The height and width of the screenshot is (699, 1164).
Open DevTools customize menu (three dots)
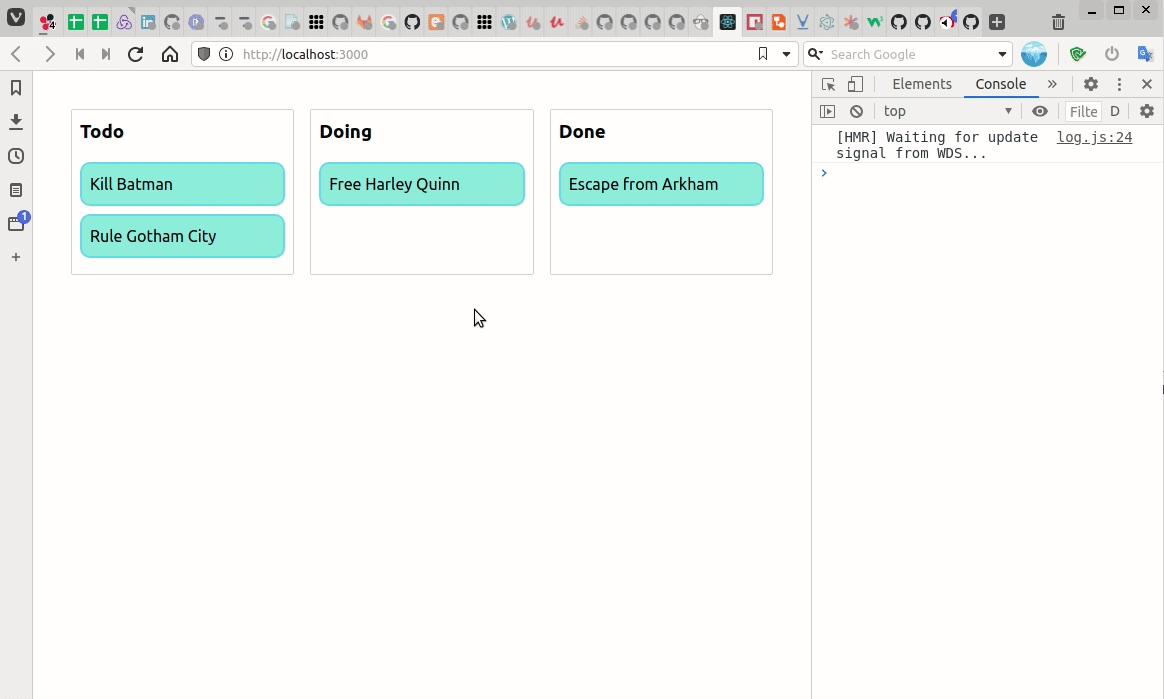coord(1119,84)
